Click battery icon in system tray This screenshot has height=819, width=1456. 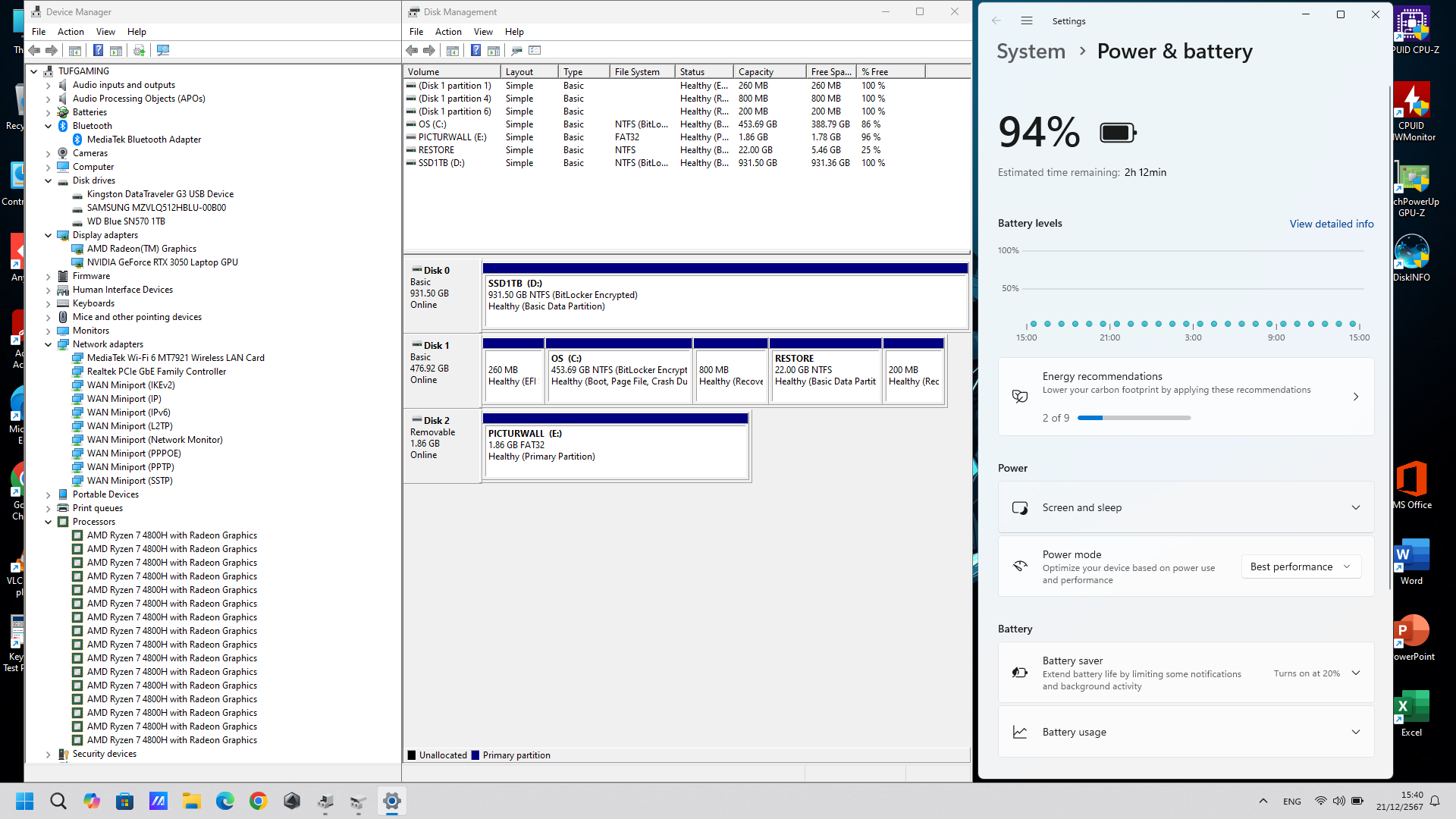click(1357, 801)
